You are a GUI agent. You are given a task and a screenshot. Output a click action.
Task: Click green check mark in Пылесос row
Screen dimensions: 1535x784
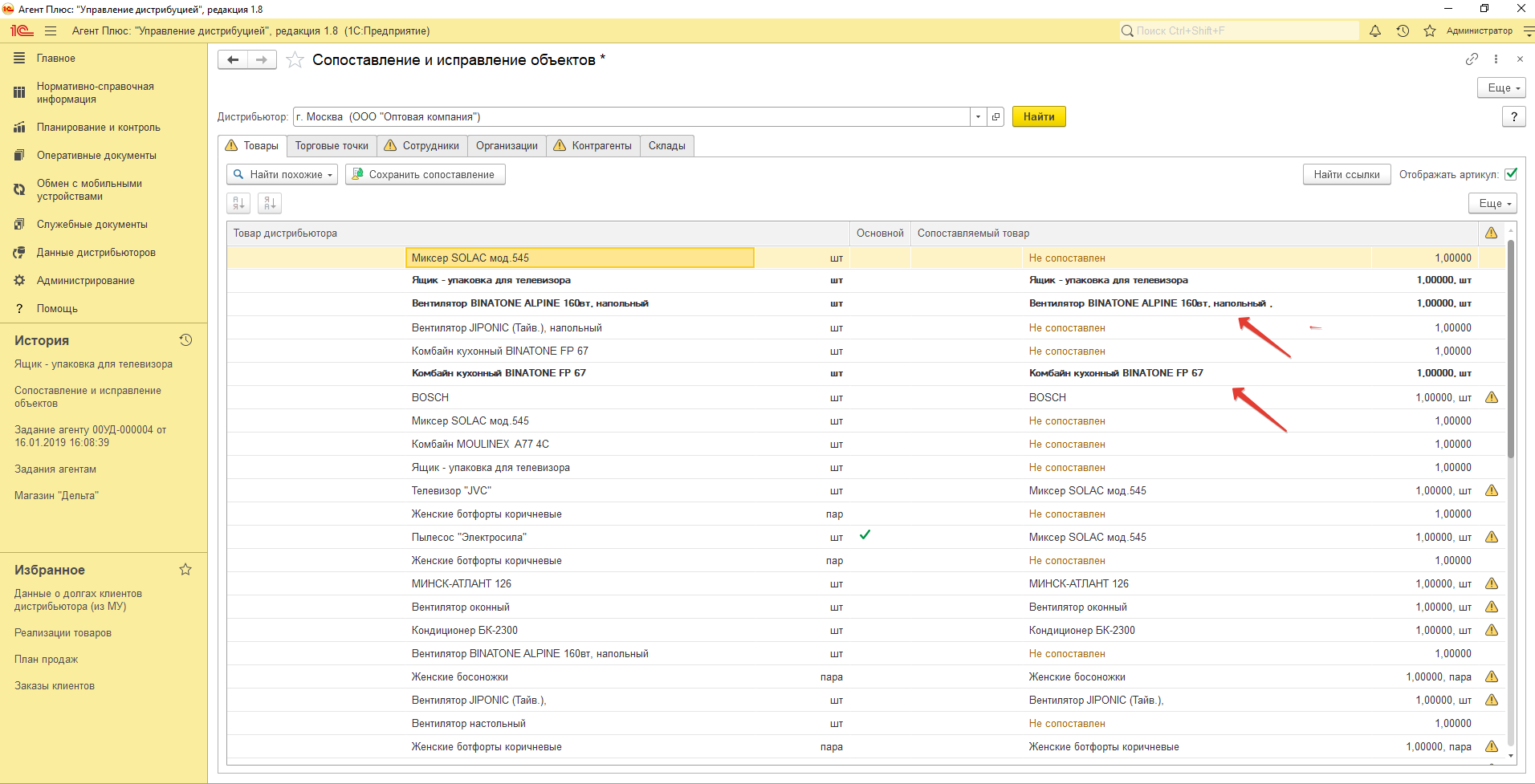[x=865, y=535]
